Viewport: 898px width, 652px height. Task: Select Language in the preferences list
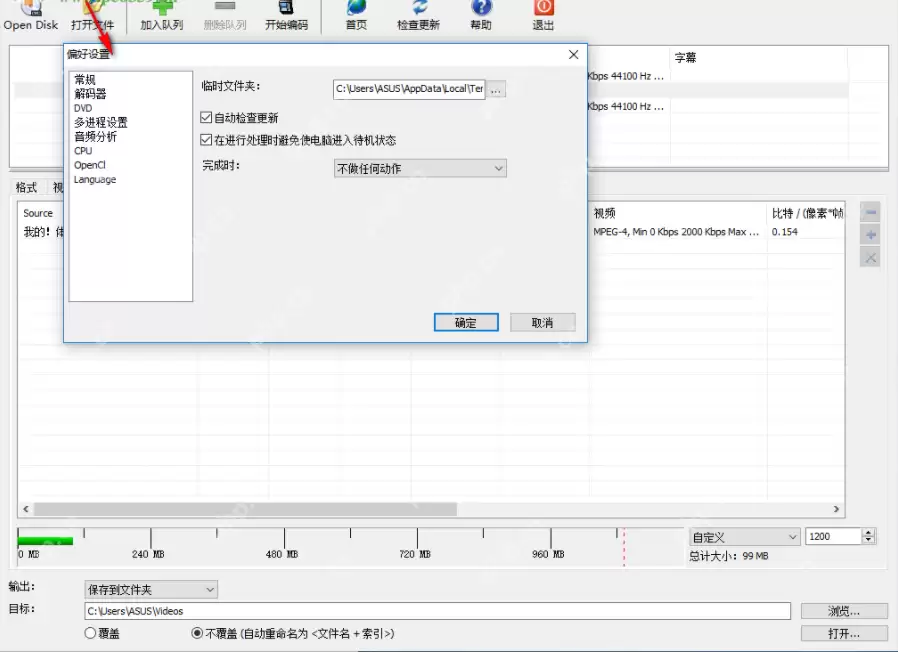[95, 179]
